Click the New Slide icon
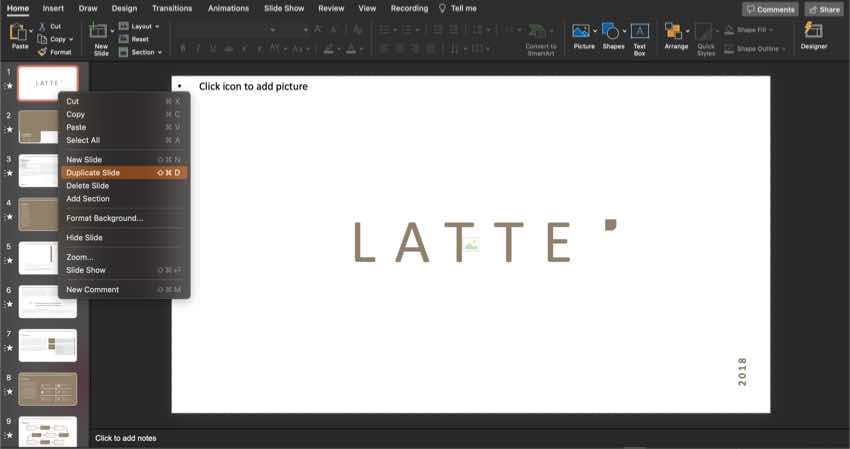 click(x=100, y=33)
